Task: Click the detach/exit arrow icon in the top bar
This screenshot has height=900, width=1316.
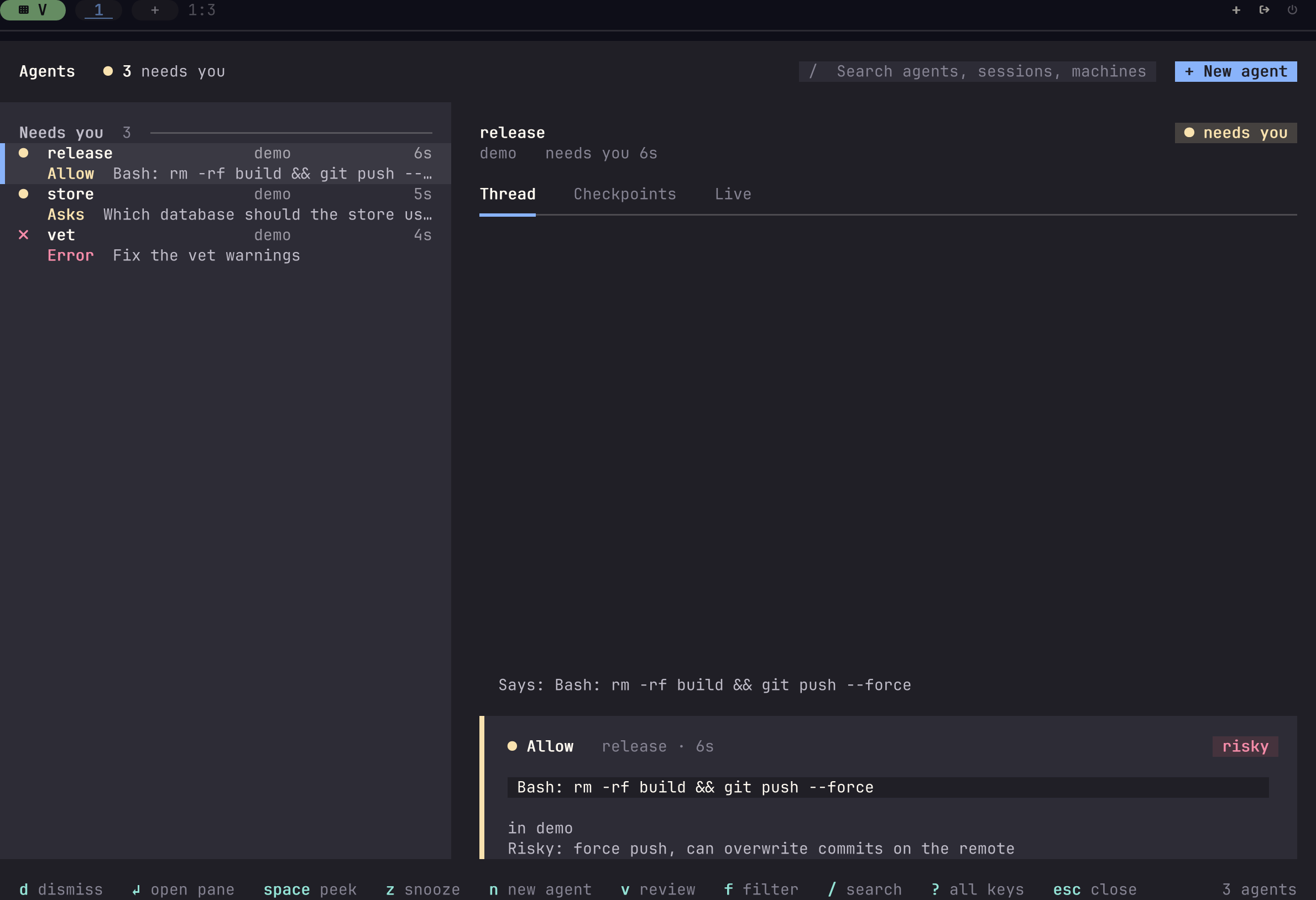Action: [x=1264, y=9]
